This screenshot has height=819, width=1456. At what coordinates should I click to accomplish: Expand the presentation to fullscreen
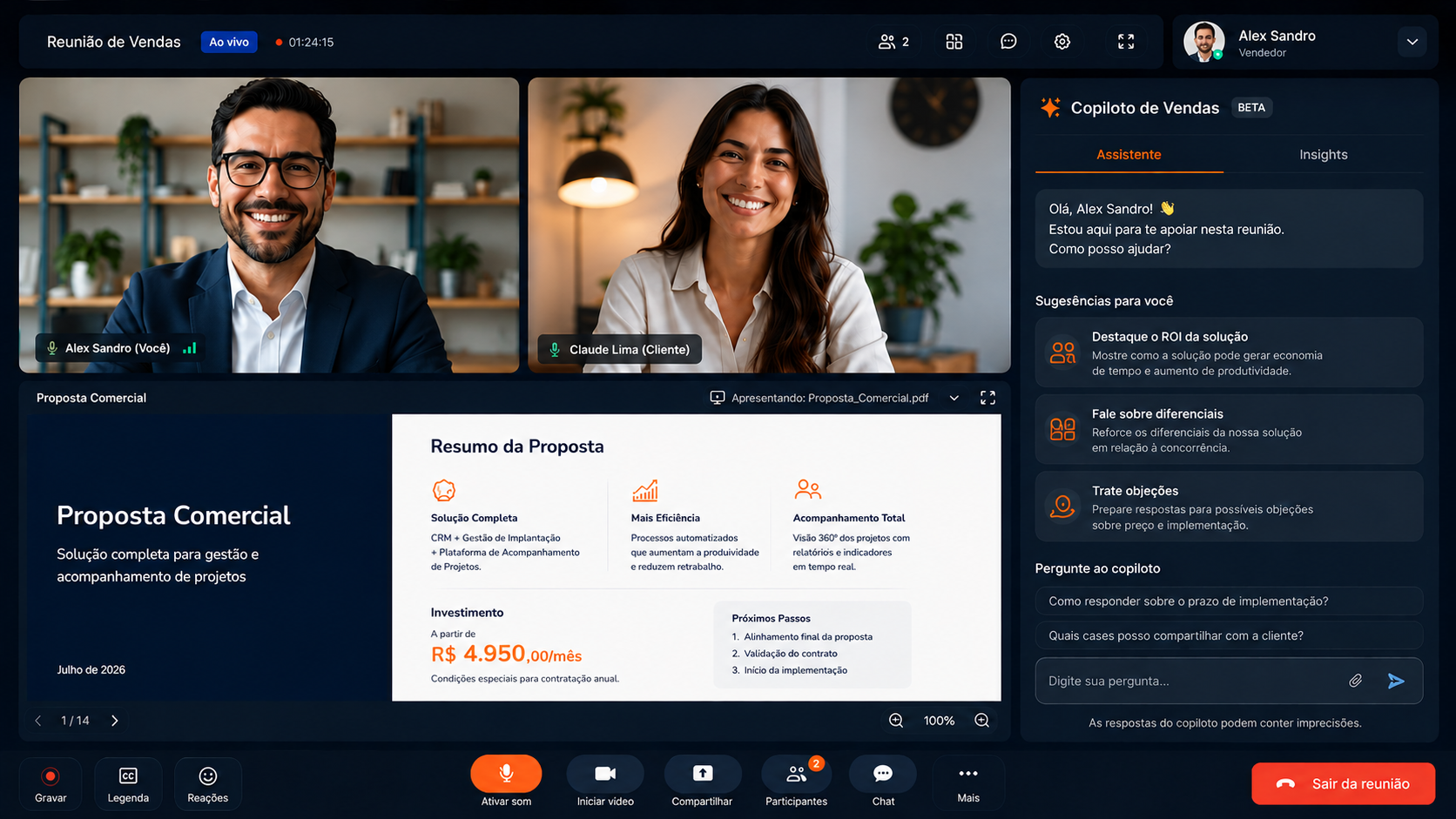pos(988,398)
